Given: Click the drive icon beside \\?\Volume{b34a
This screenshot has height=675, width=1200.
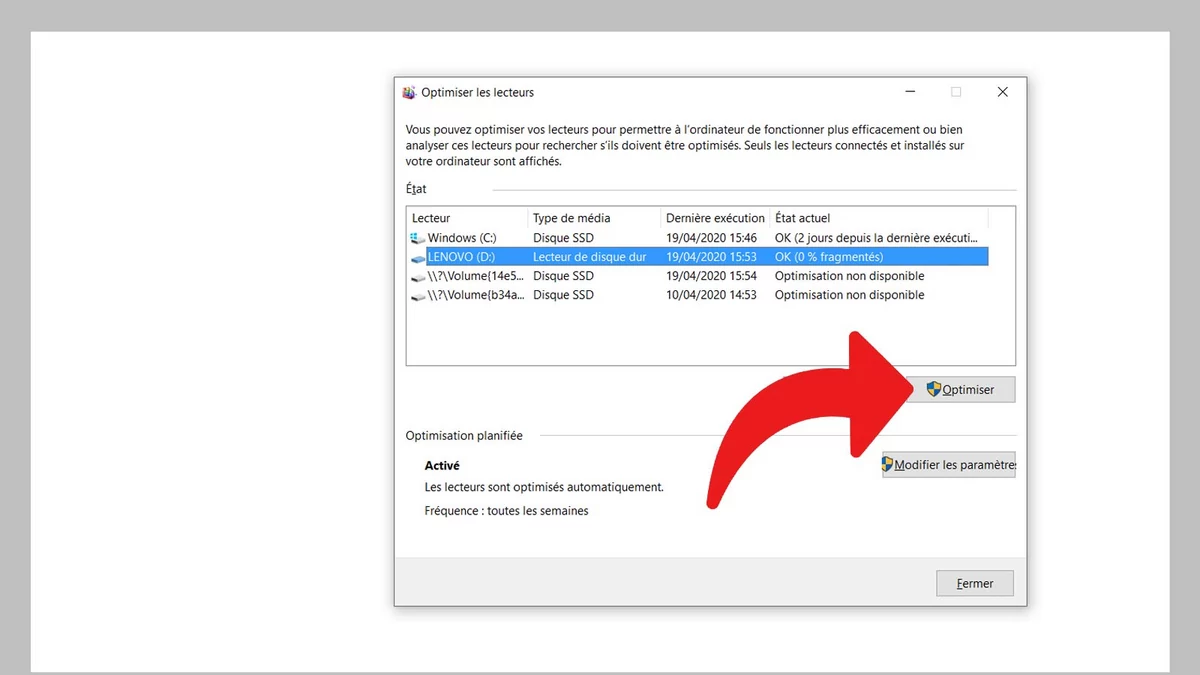Looking at the screenshot, I should (417, 295).
